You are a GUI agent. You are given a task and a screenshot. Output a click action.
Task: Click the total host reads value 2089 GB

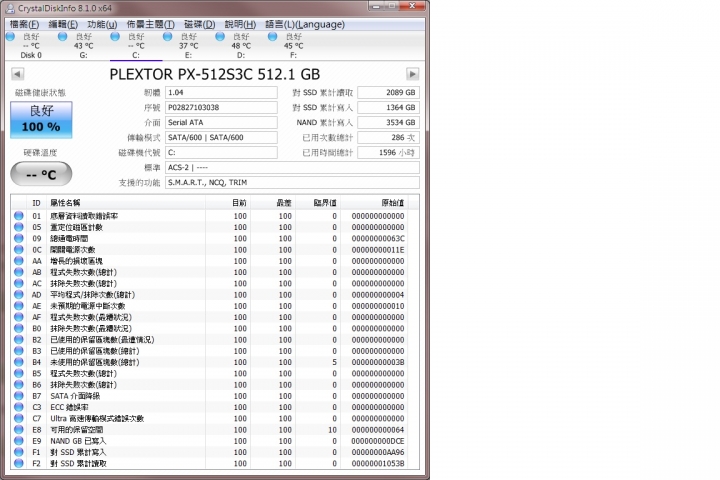(x=388, y=92)
